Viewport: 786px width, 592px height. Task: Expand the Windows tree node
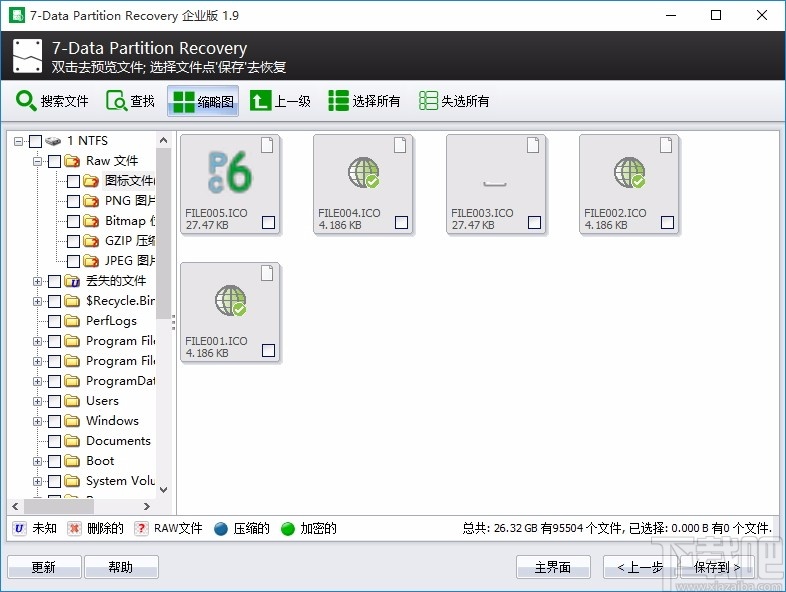tap(37, 422)
